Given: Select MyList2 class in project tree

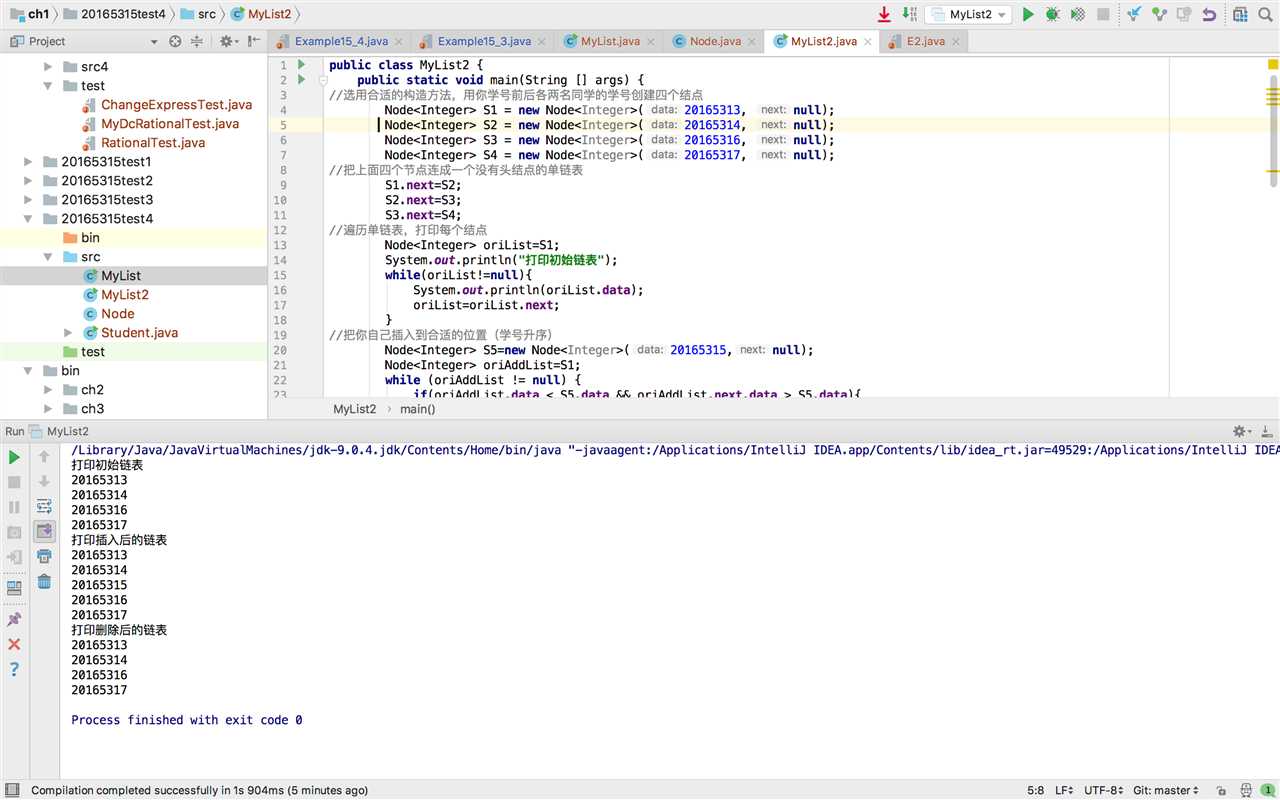Looking at the screenshot, I should [125, 295].
